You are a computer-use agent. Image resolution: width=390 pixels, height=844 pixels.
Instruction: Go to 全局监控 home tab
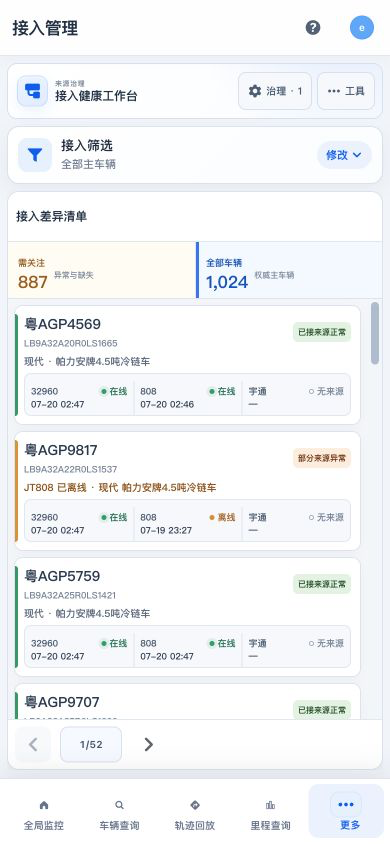pos(44,815)
